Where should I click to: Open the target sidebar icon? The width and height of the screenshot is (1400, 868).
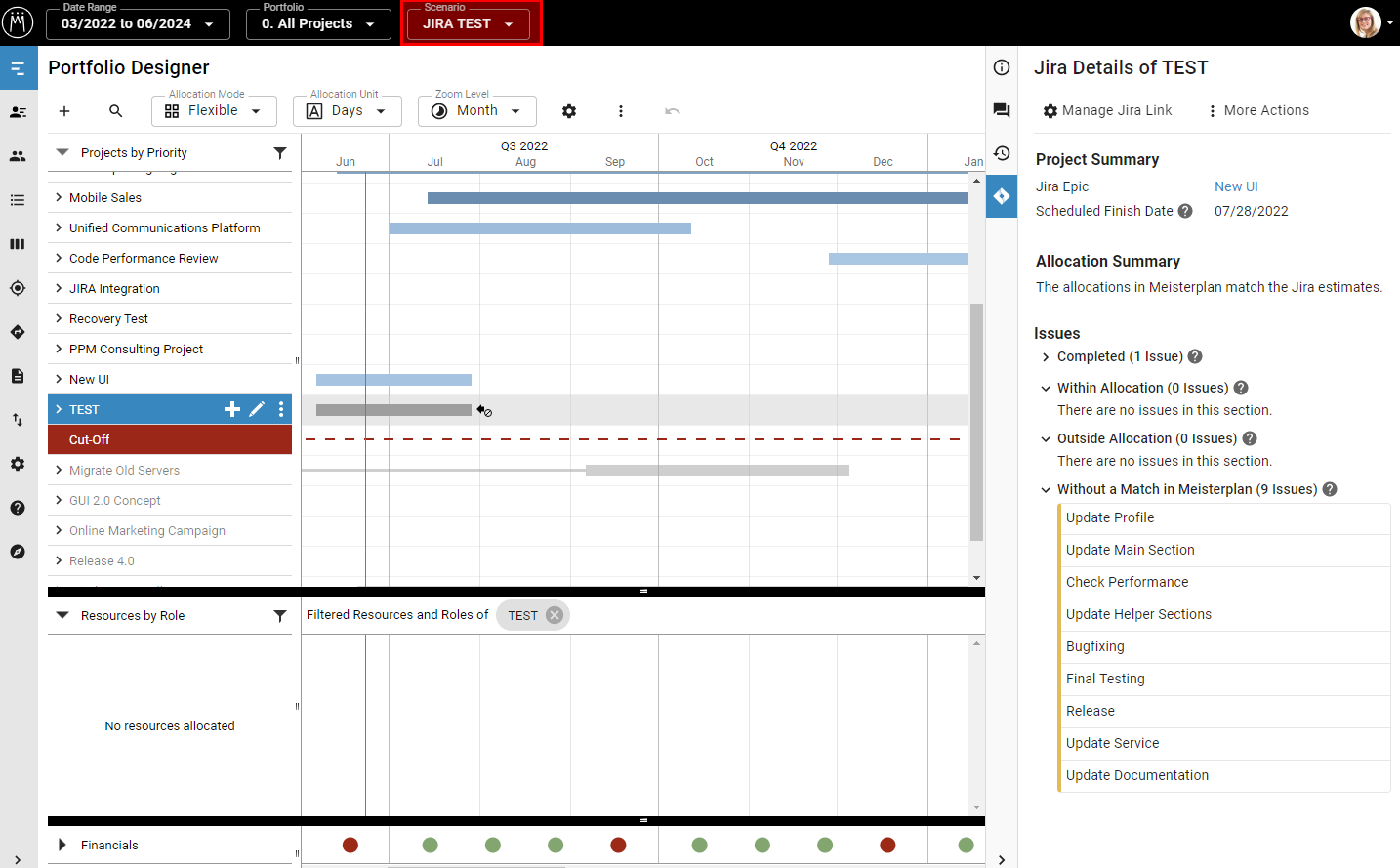click(18, 288)
